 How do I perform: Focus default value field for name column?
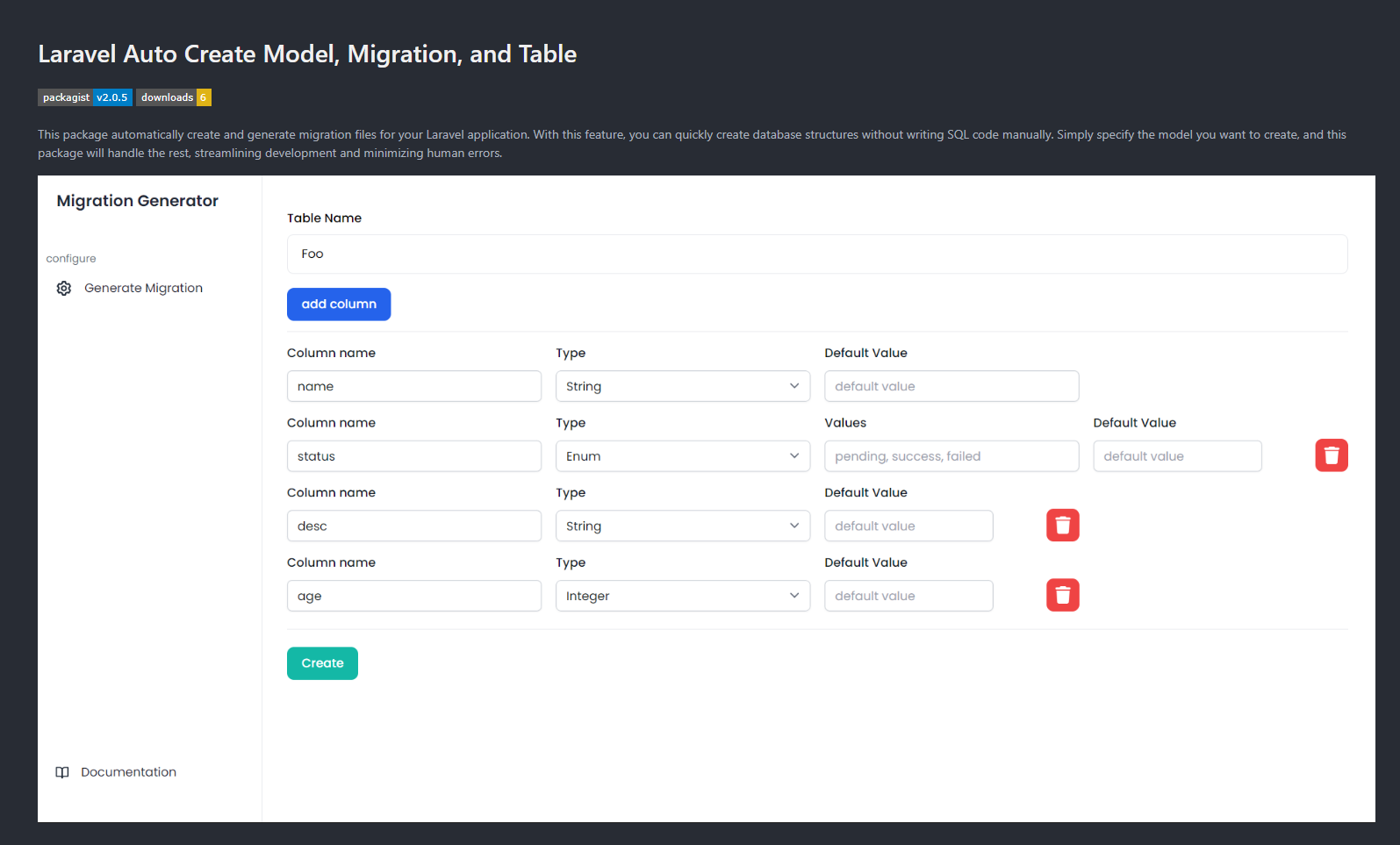pos(951,386)
